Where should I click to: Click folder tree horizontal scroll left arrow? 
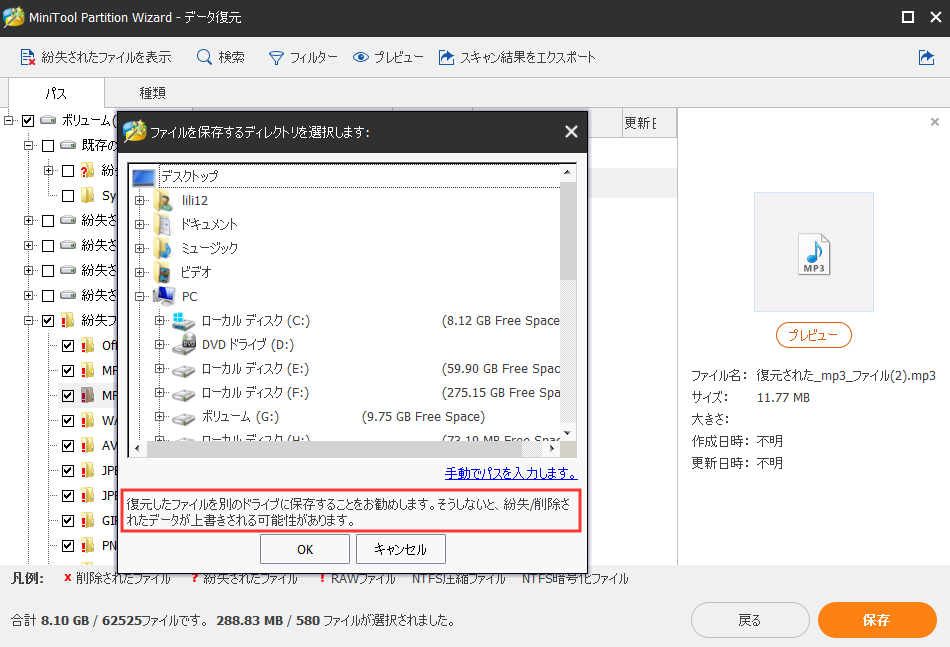(137, 448)
